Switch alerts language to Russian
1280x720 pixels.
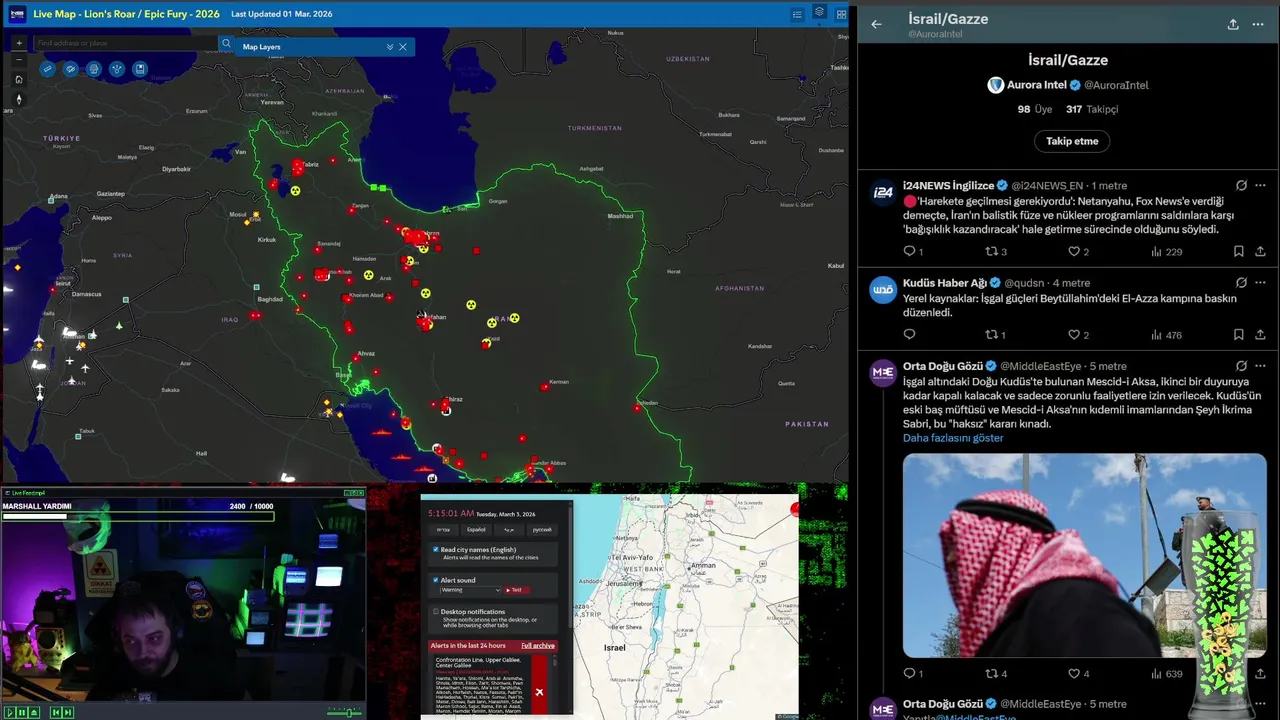542,529
